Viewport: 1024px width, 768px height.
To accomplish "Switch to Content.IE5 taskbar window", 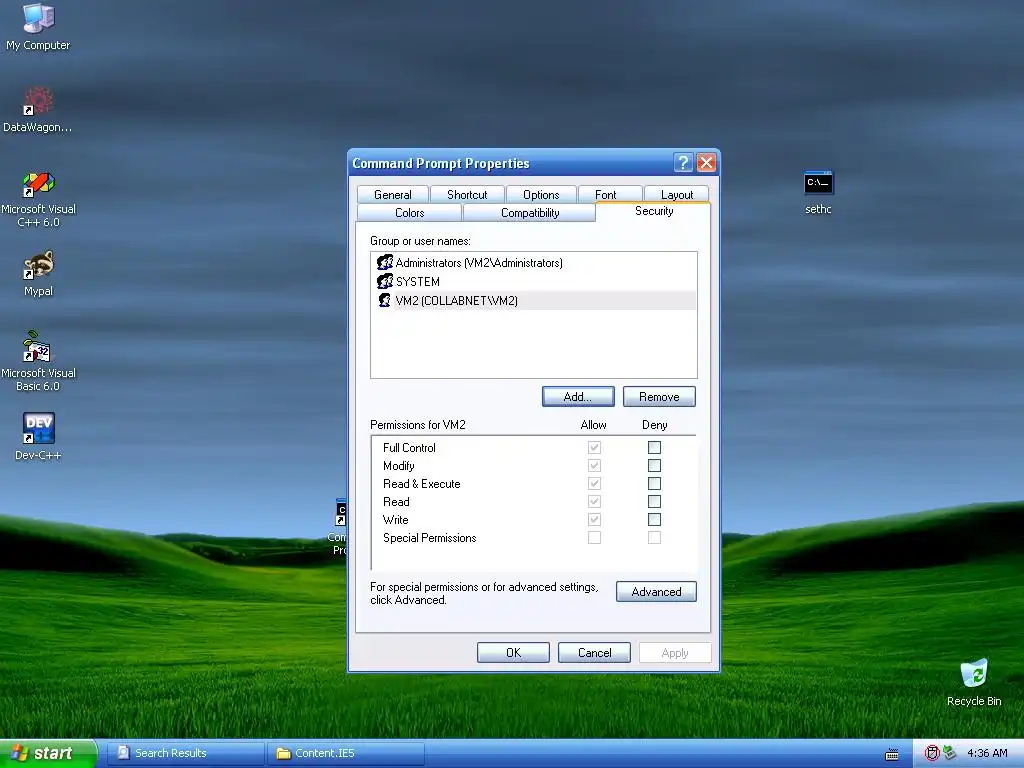I will pyautogui.click(x=345, y=753).
